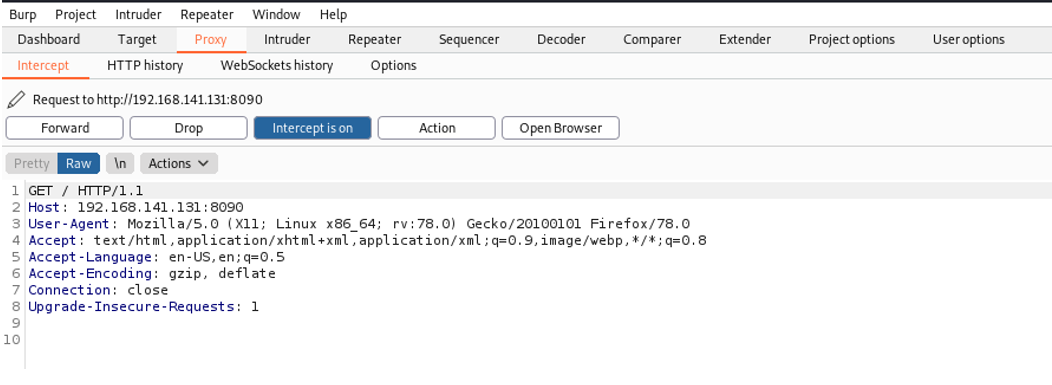This screenshot has height=385, width=1052.
Task: Click the Upgrade-Insecure-Requests header line
Action: point(143,307)
